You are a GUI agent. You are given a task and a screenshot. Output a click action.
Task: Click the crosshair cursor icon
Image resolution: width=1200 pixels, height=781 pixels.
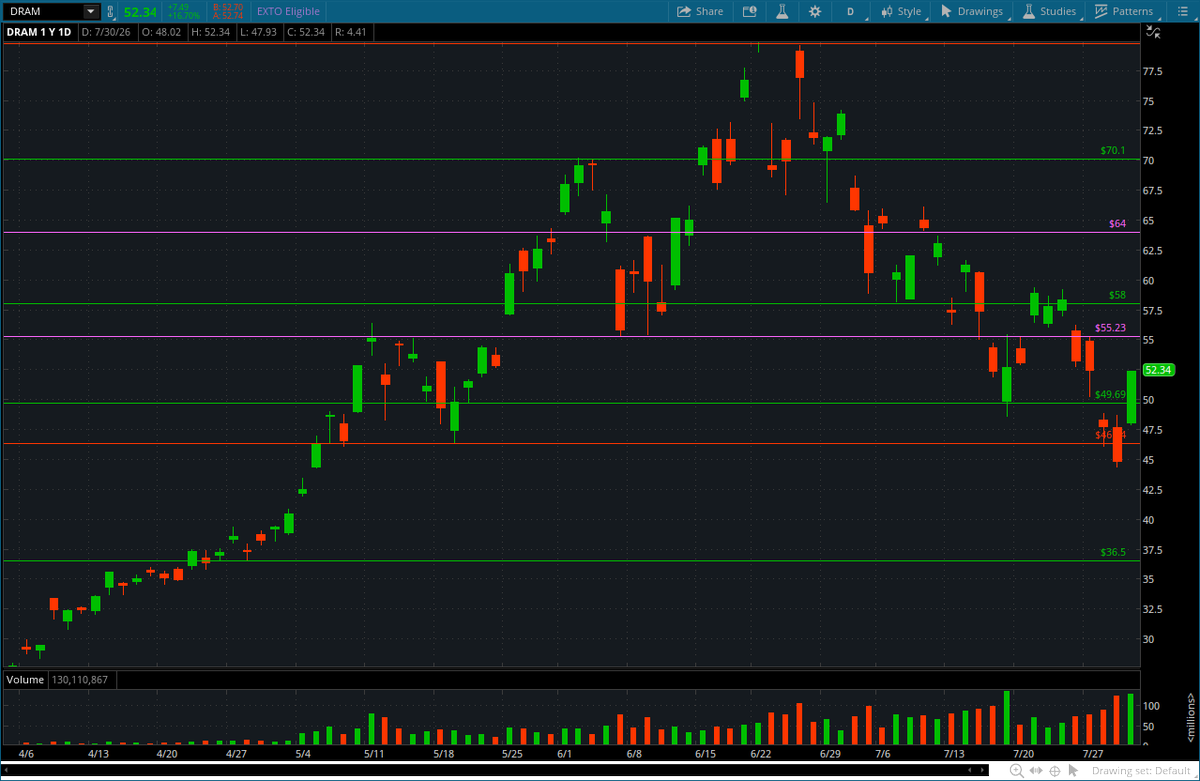click(1054, 770)
